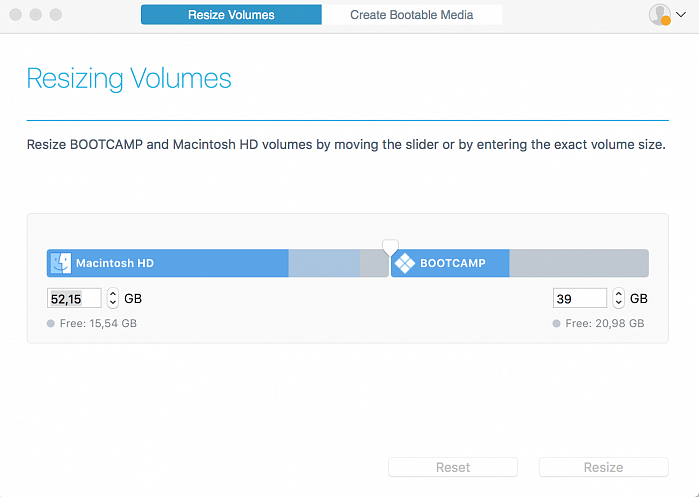This screenshot has width=699, height=497.
Task: Click the BOOTCAMP diamond logo icon
Action: (x=404, y=263)
